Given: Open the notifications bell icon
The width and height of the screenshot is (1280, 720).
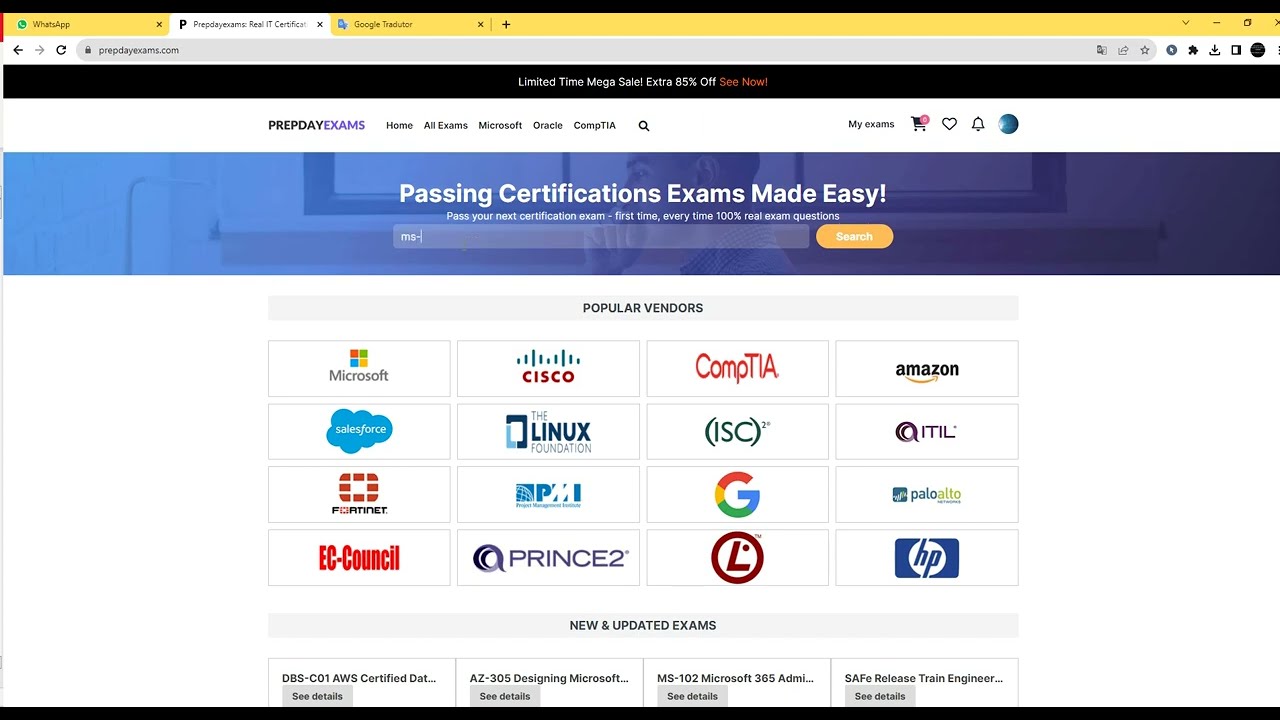Looking at the screenshot, I should pos(978,124).
